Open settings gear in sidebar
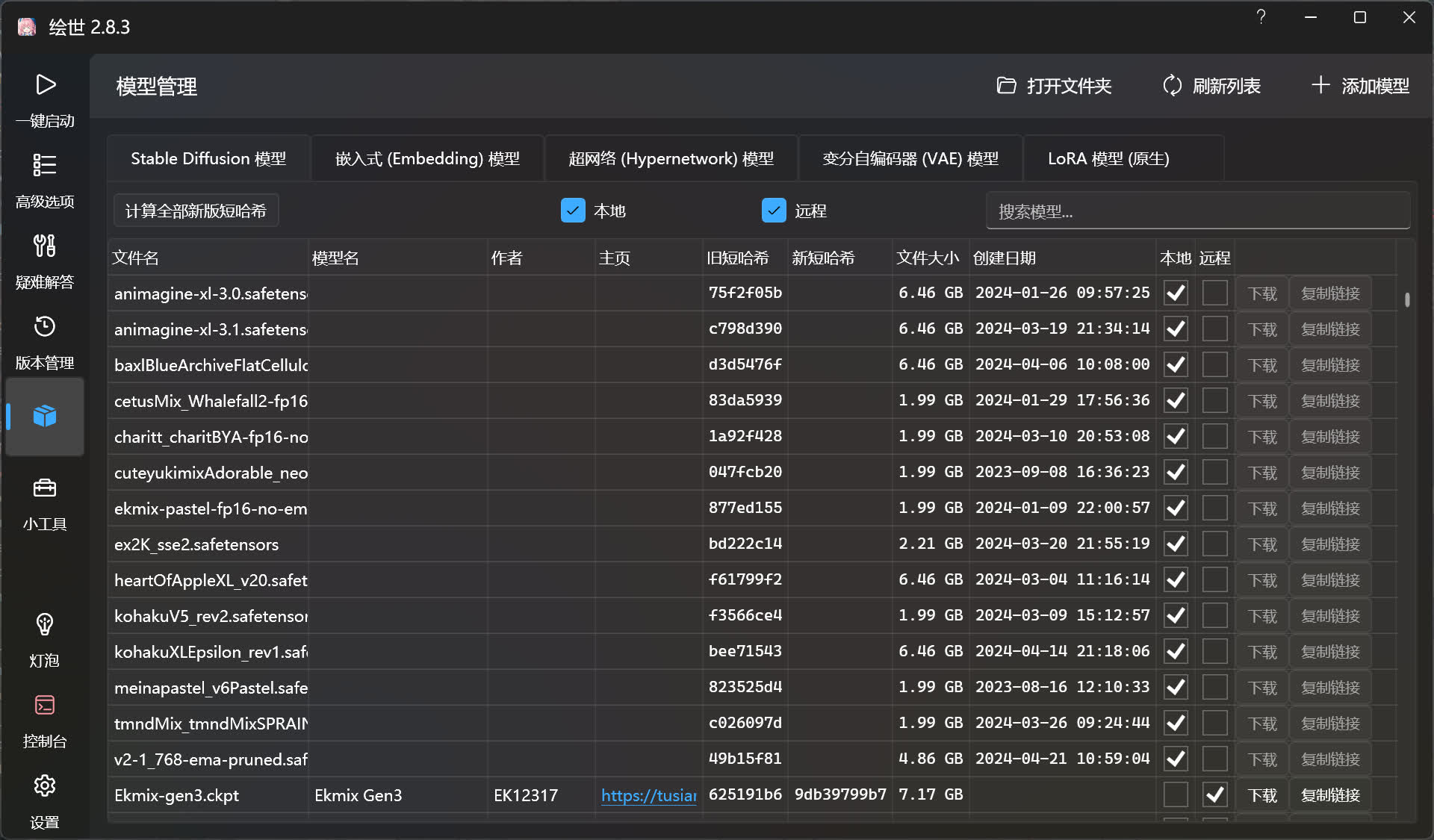The width and height of the screenshot is (1434, 840). point(45,786)
